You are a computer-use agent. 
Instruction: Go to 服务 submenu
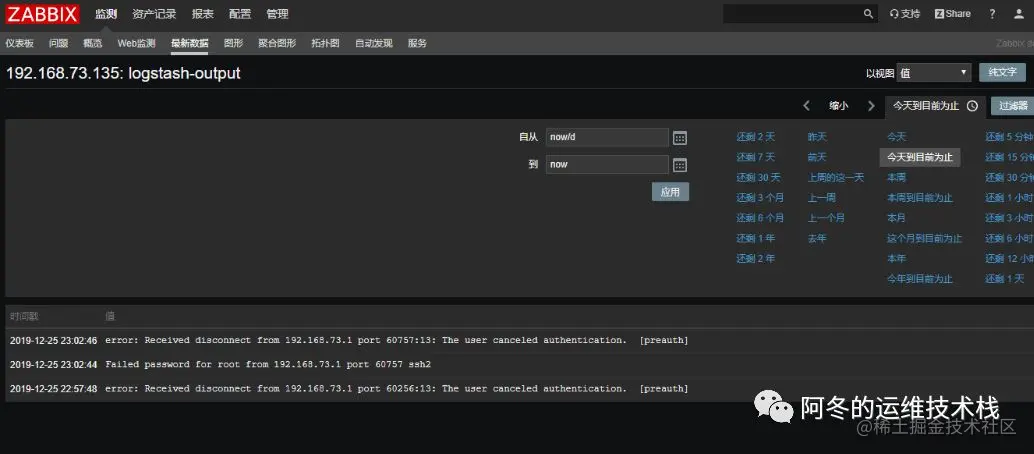tap(417, 44)
